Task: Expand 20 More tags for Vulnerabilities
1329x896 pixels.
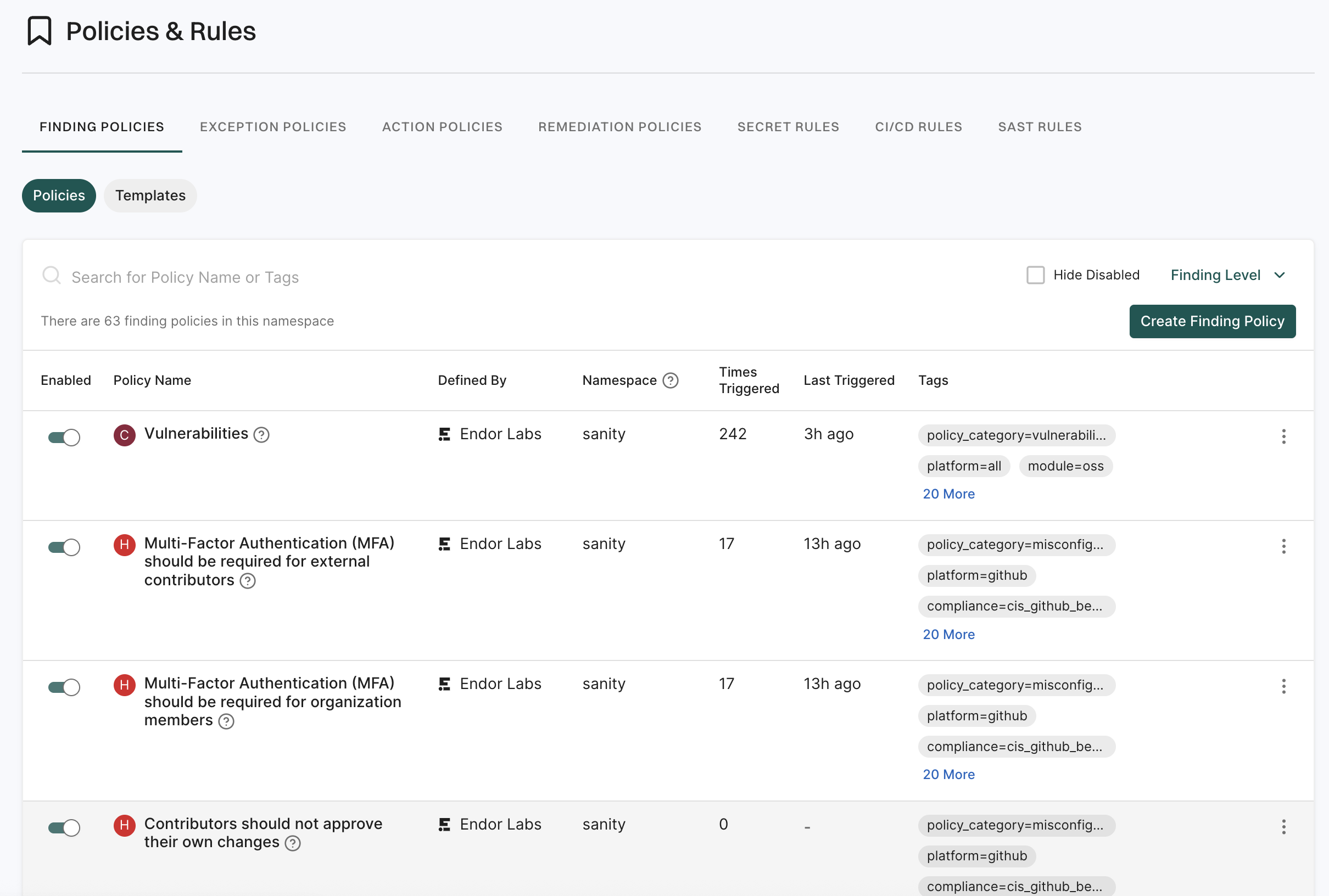Action: 949,494
